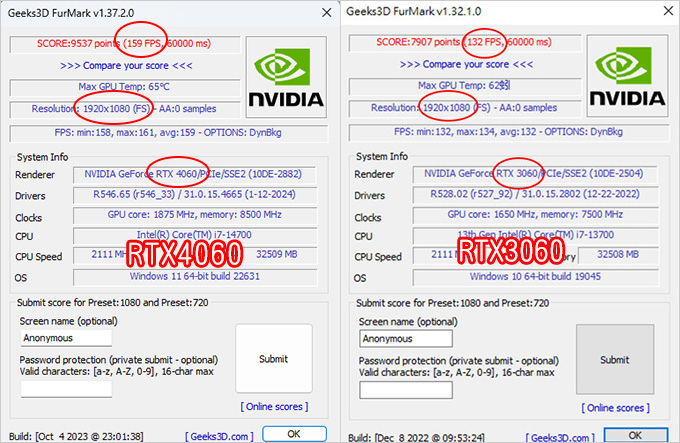Image resolution: width=680 pixels, height=443 pixels.
Task: Click Resolution 1920x1080 field in right window
Action: coord(464,107)
